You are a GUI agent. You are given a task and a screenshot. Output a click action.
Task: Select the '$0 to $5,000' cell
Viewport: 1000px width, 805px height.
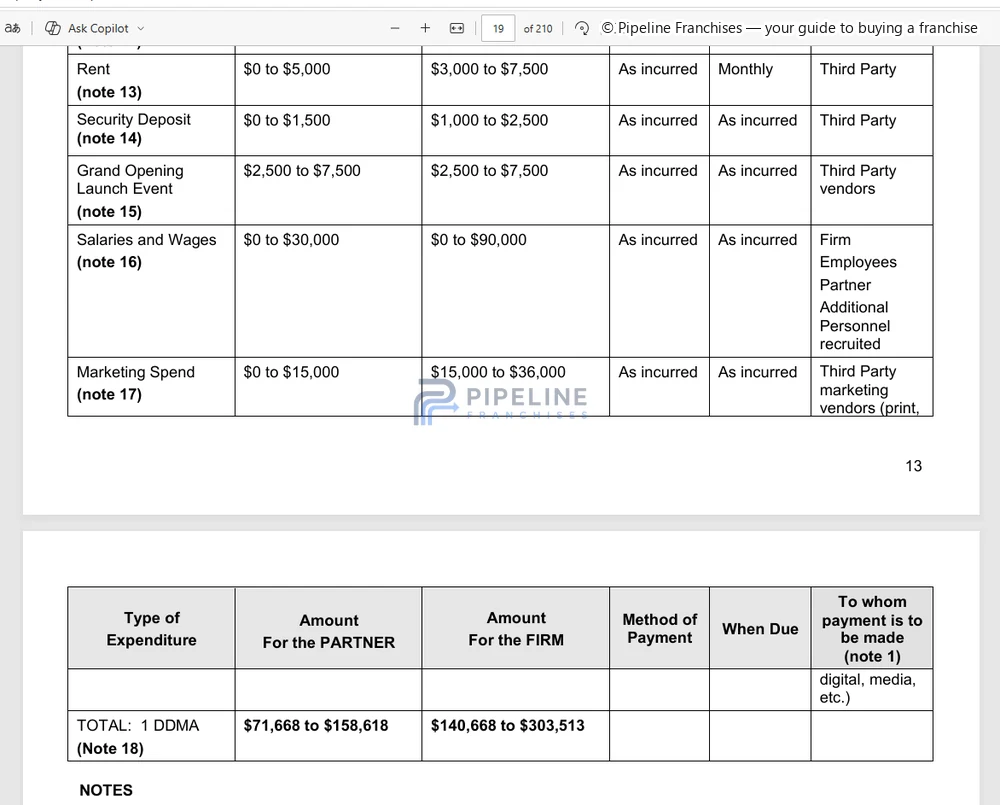tap(287, 69)
